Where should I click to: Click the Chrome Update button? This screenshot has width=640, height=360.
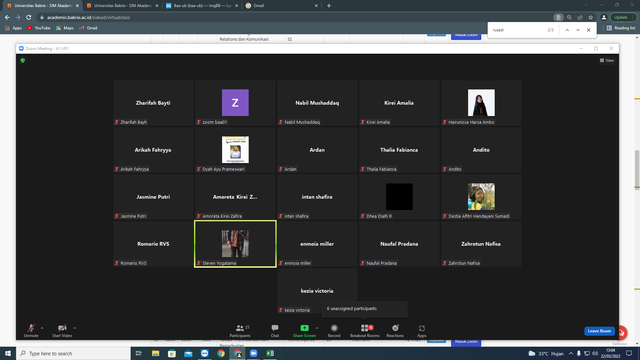click(623, 18)
